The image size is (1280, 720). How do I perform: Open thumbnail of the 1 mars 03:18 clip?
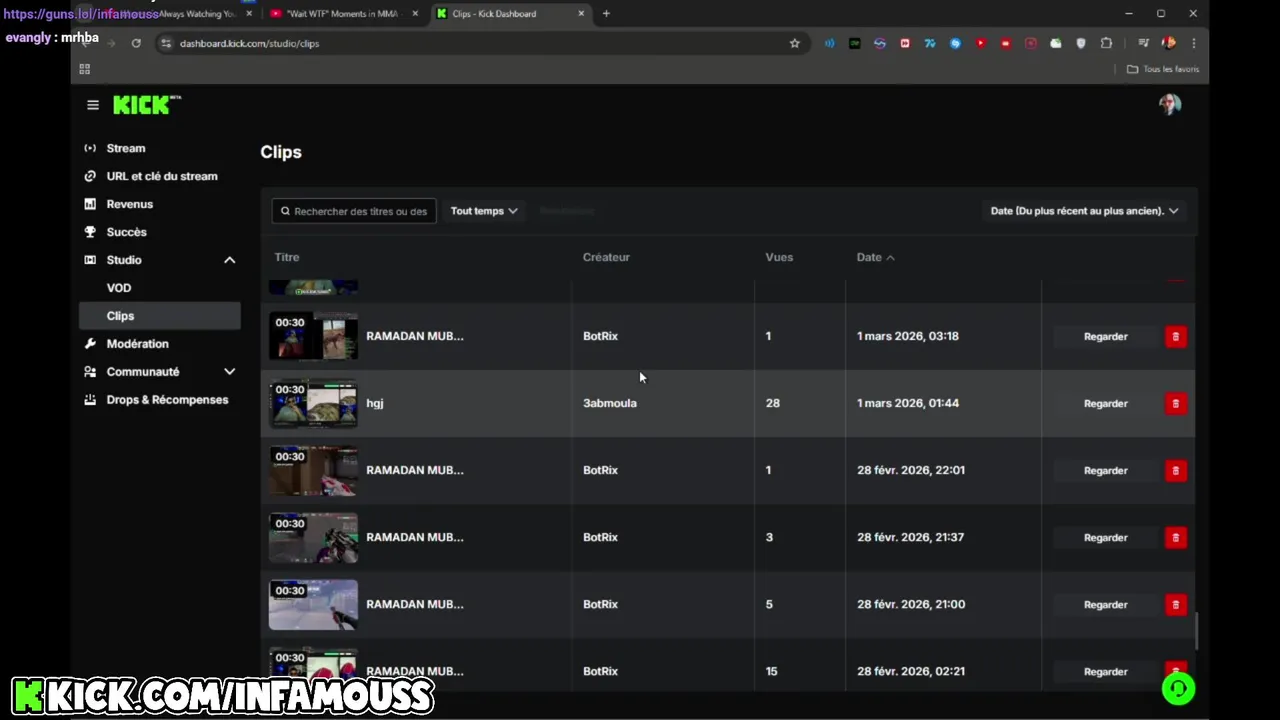[x=313, y=337]
